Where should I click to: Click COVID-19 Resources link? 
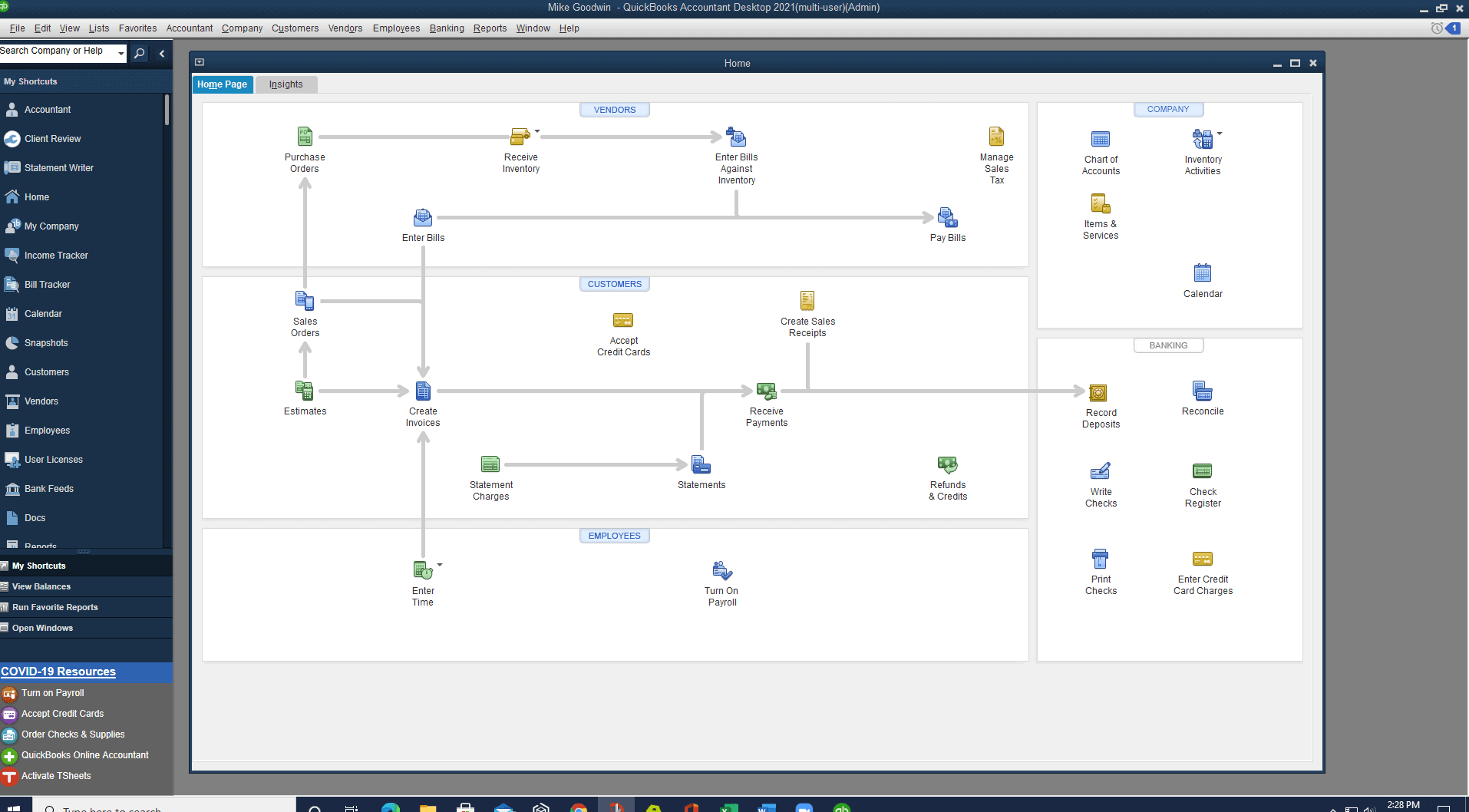(x=58, y=672)
